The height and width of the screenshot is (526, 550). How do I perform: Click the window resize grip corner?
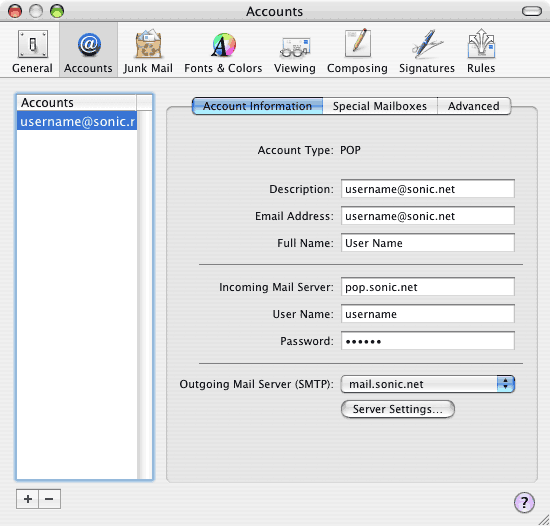543,519
